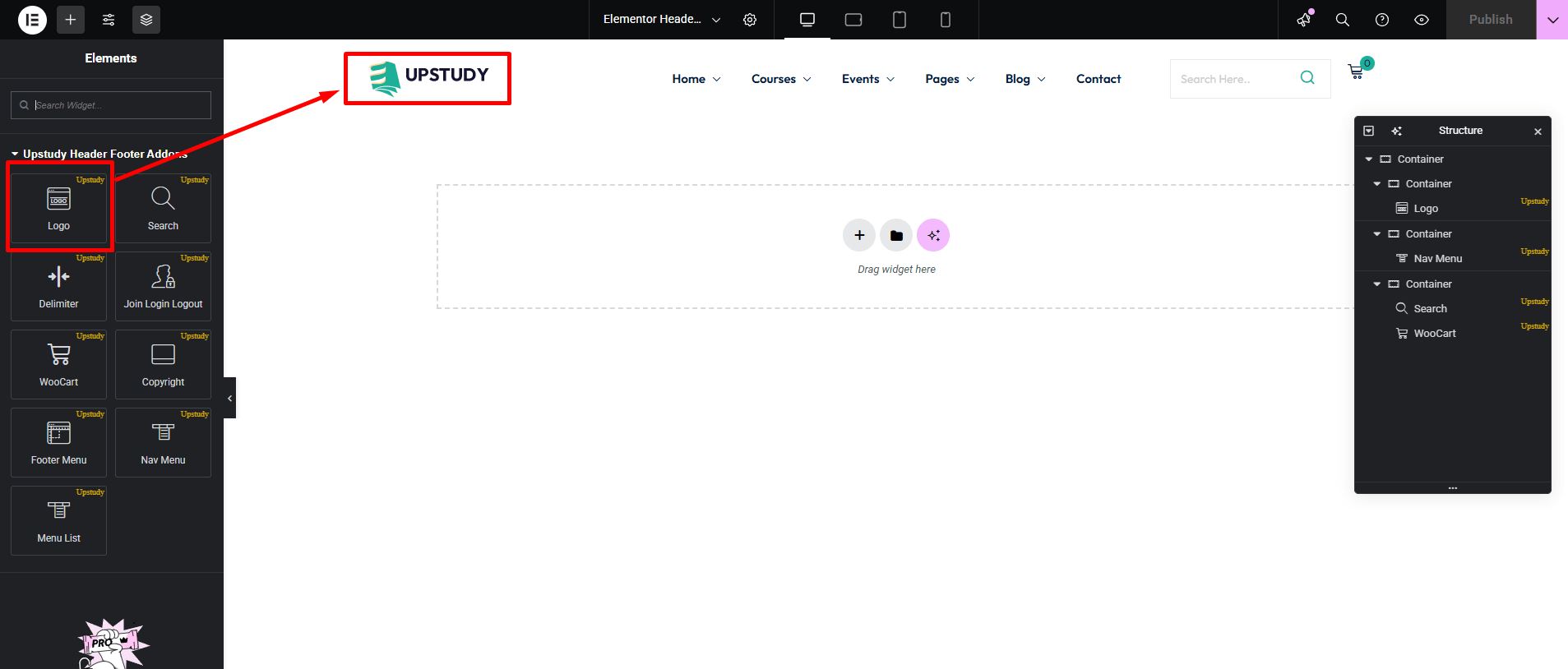The image size is (1568, 669).
Task: Collapse the Container holding Search
Action: coord(1377,284)
